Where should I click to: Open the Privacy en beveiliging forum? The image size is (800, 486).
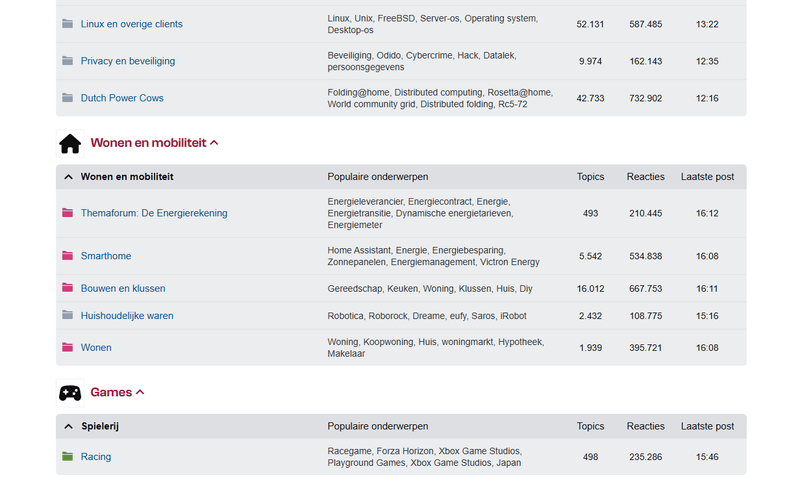tap(128, 61)
